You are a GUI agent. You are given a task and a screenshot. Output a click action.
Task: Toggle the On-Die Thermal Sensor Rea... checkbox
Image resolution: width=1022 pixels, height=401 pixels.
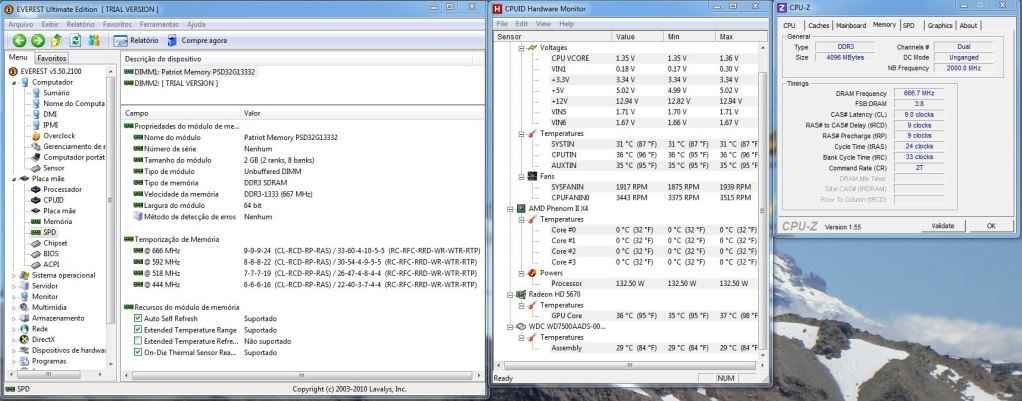coord(138,352)
